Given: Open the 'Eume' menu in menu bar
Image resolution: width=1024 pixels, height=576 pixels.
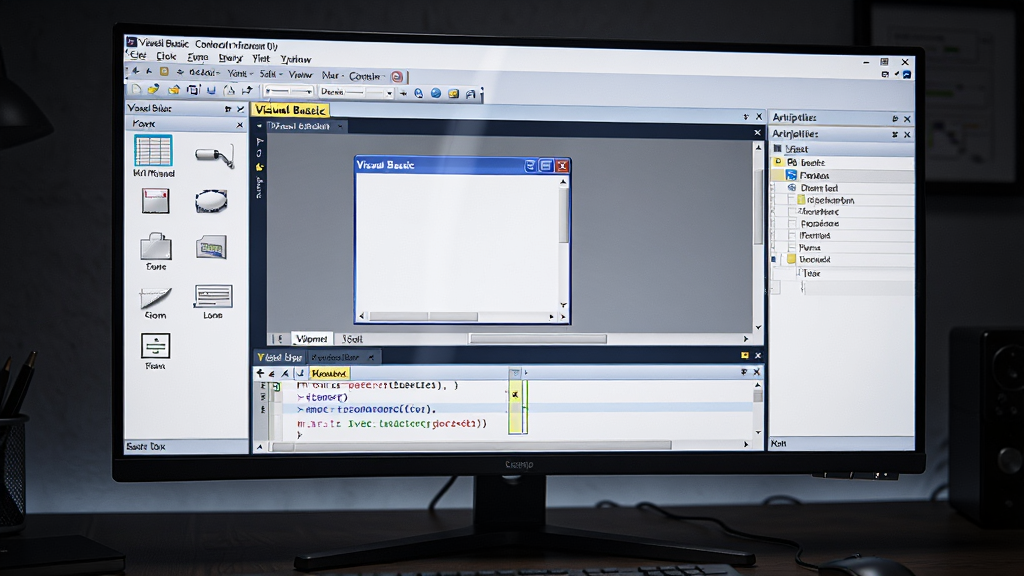Looking at the screenshot, I should tap(197, 57).
